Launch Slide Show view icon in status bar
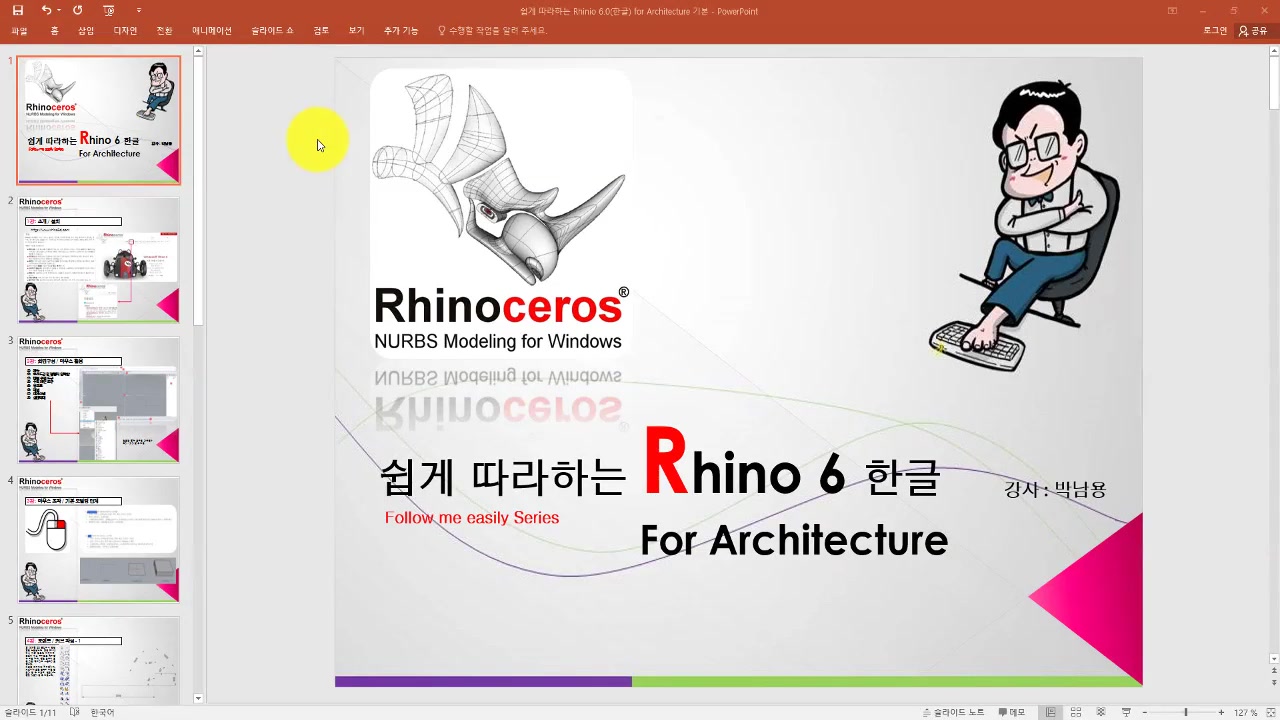Screen dimensions: 1280x720 tap(1126, 712)
